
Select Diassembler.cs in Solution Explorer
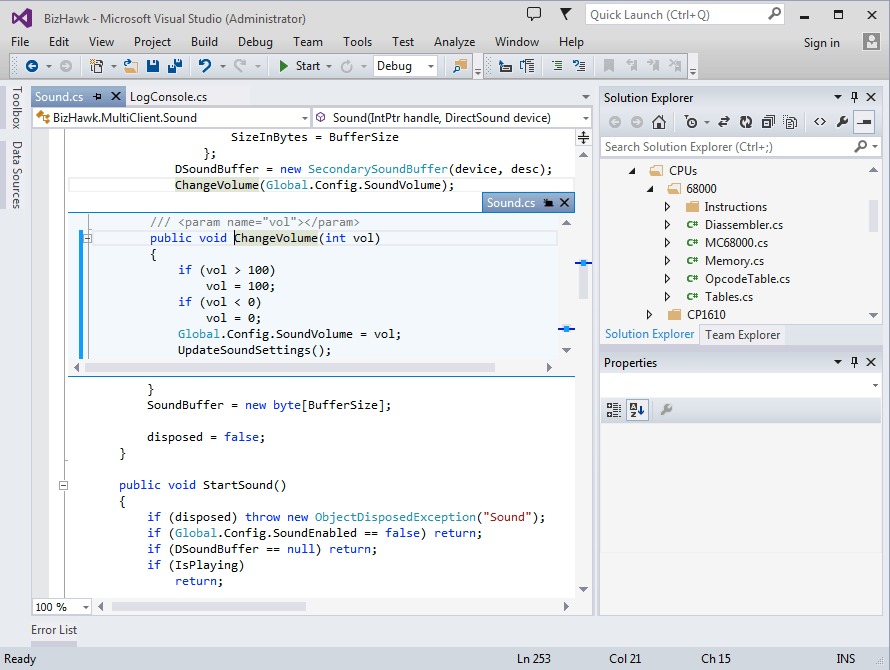click(x=744, y=225)
